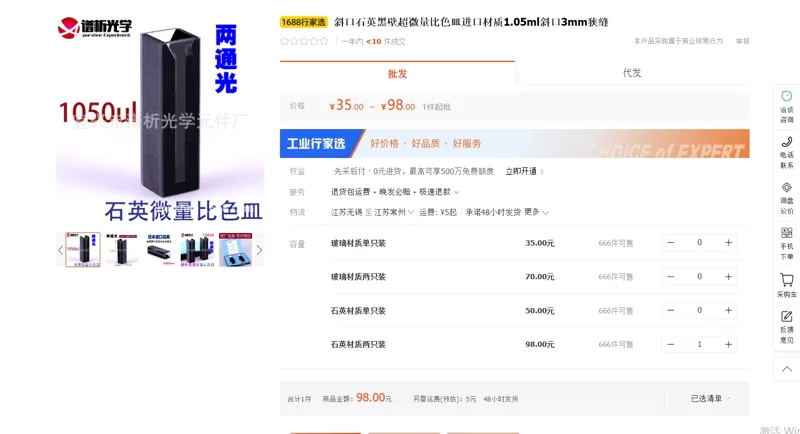Increase quantity for 玻璃材质两只装

pos(728,276)
